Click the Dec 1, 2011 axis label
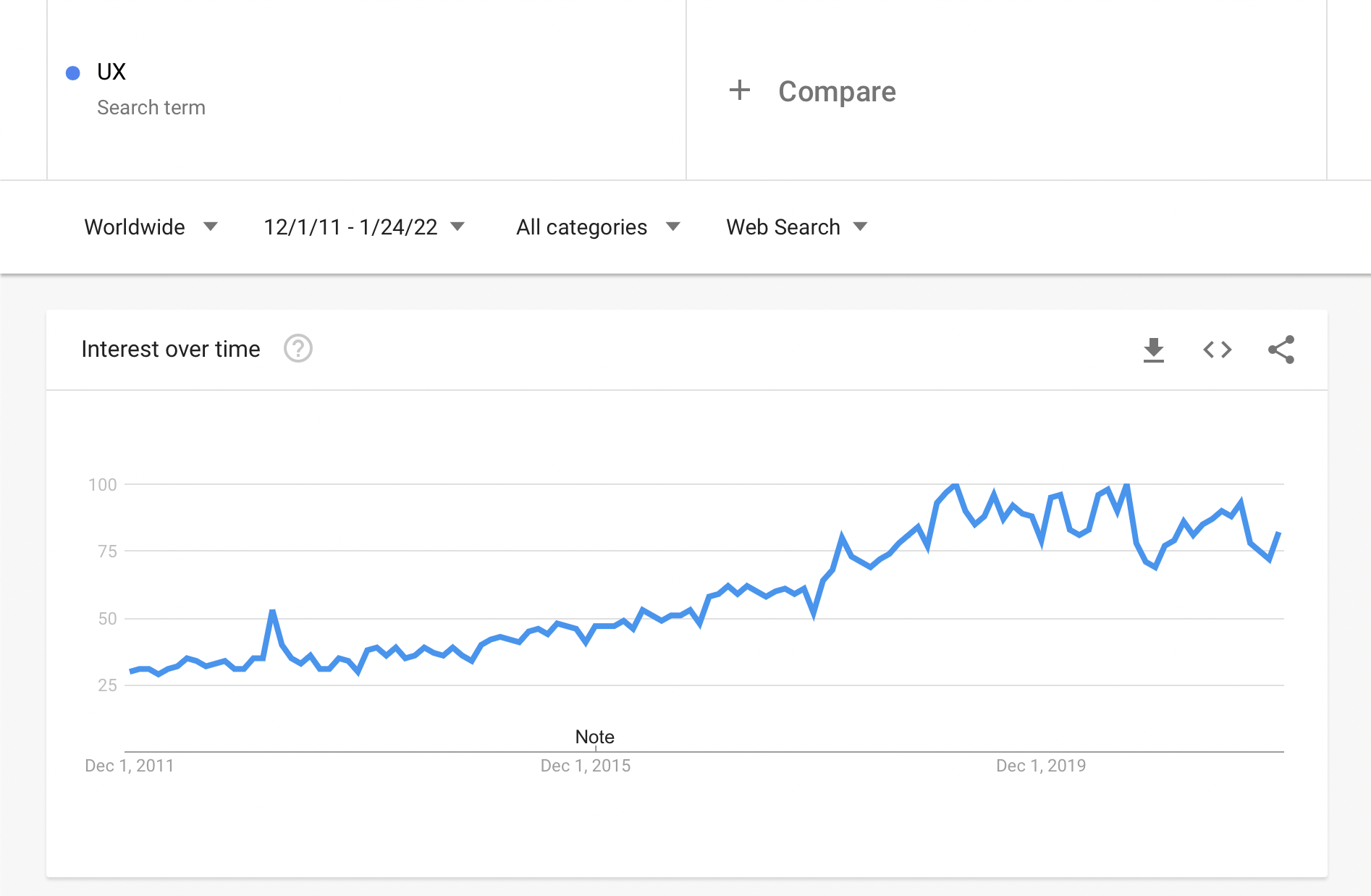 coord(130,766)
